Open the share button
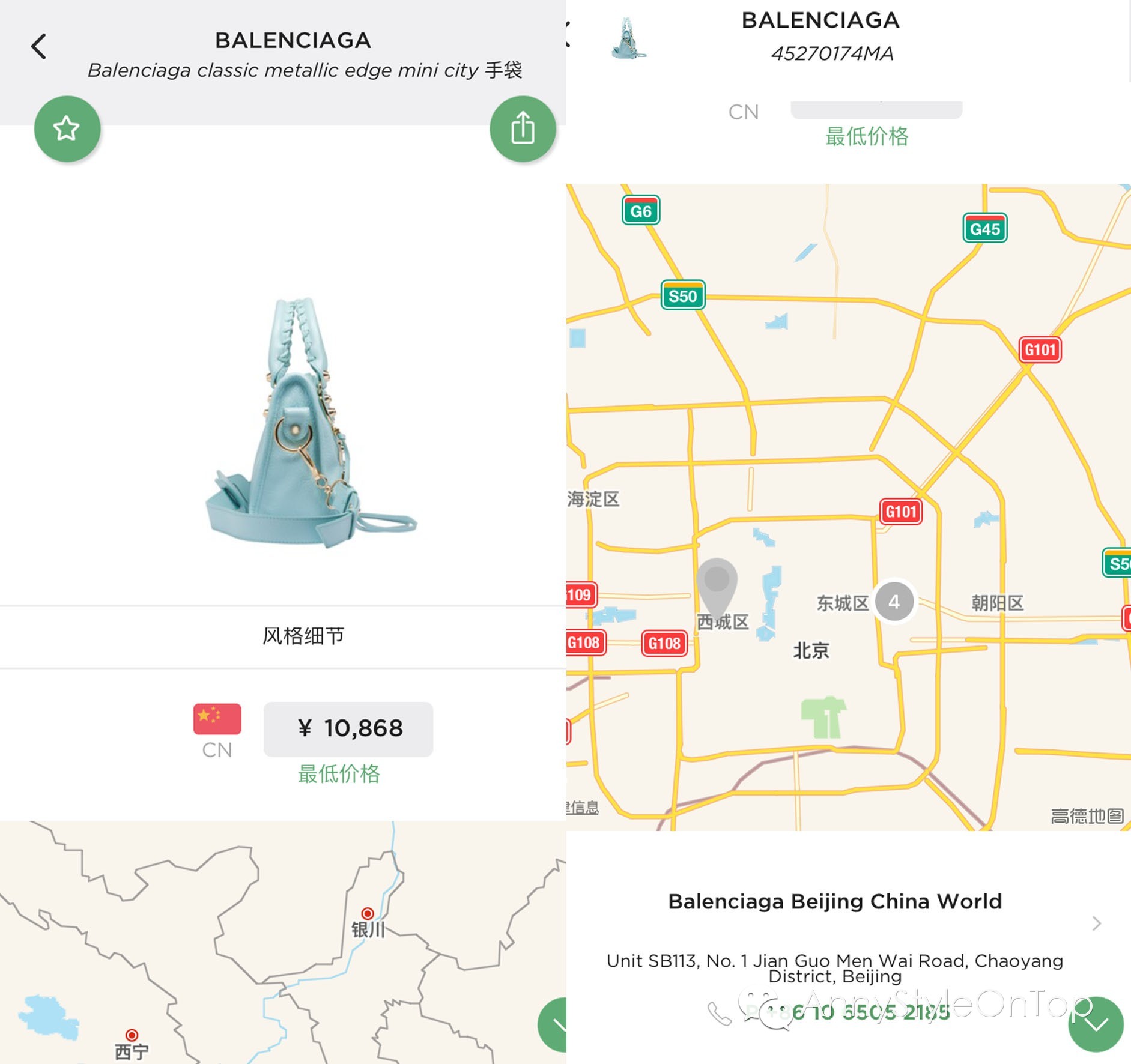 coord(523,128)
